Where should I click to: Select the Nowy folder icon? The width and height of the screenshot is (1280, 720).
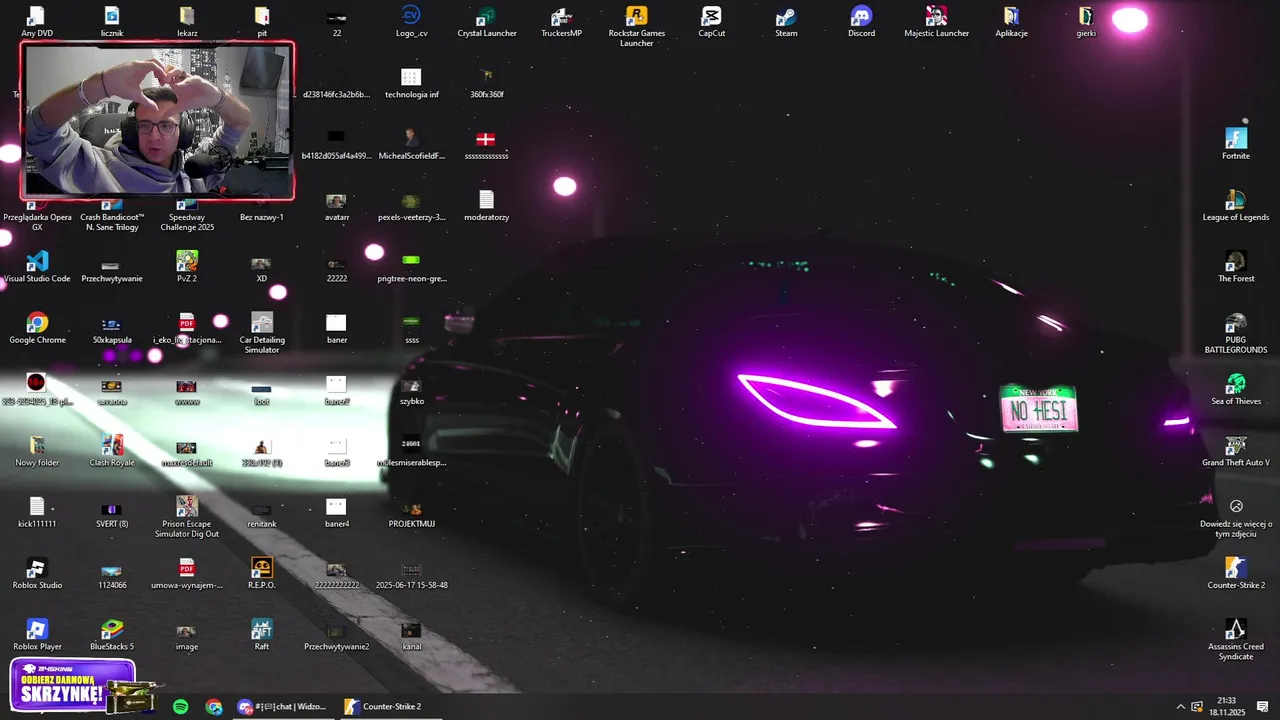[37, 451]
